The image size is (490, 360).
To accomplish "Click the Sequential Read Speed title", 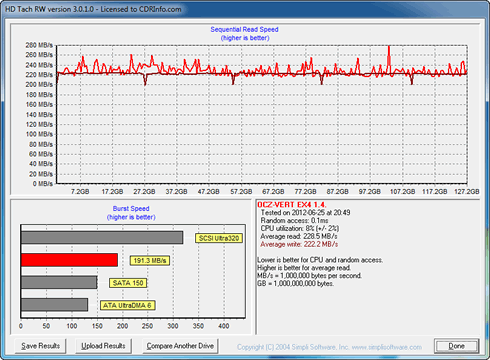I will click(x=244, y=30).
